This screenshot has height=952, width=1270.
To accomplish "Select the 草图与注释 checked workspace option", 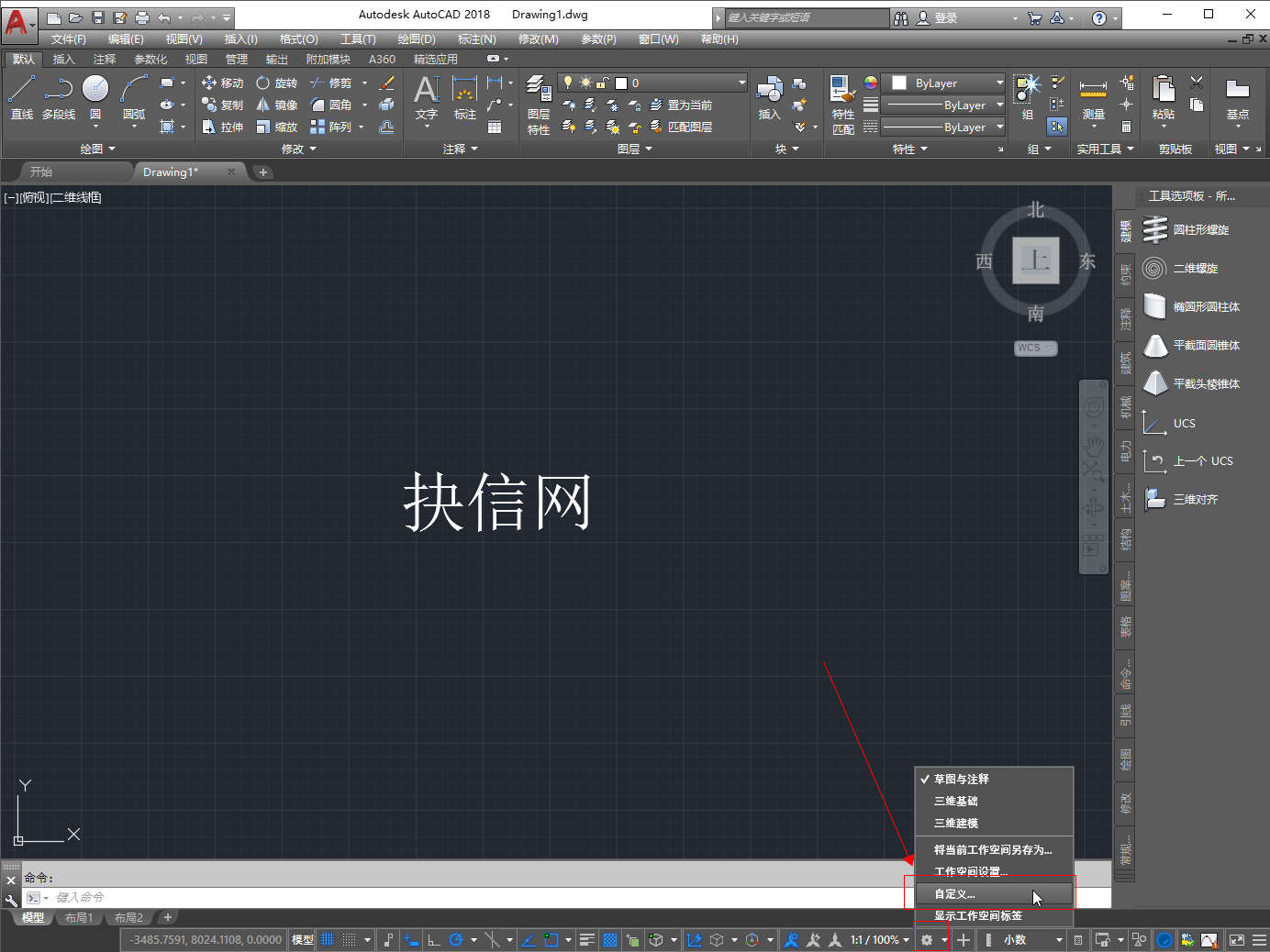I will 961,780.
